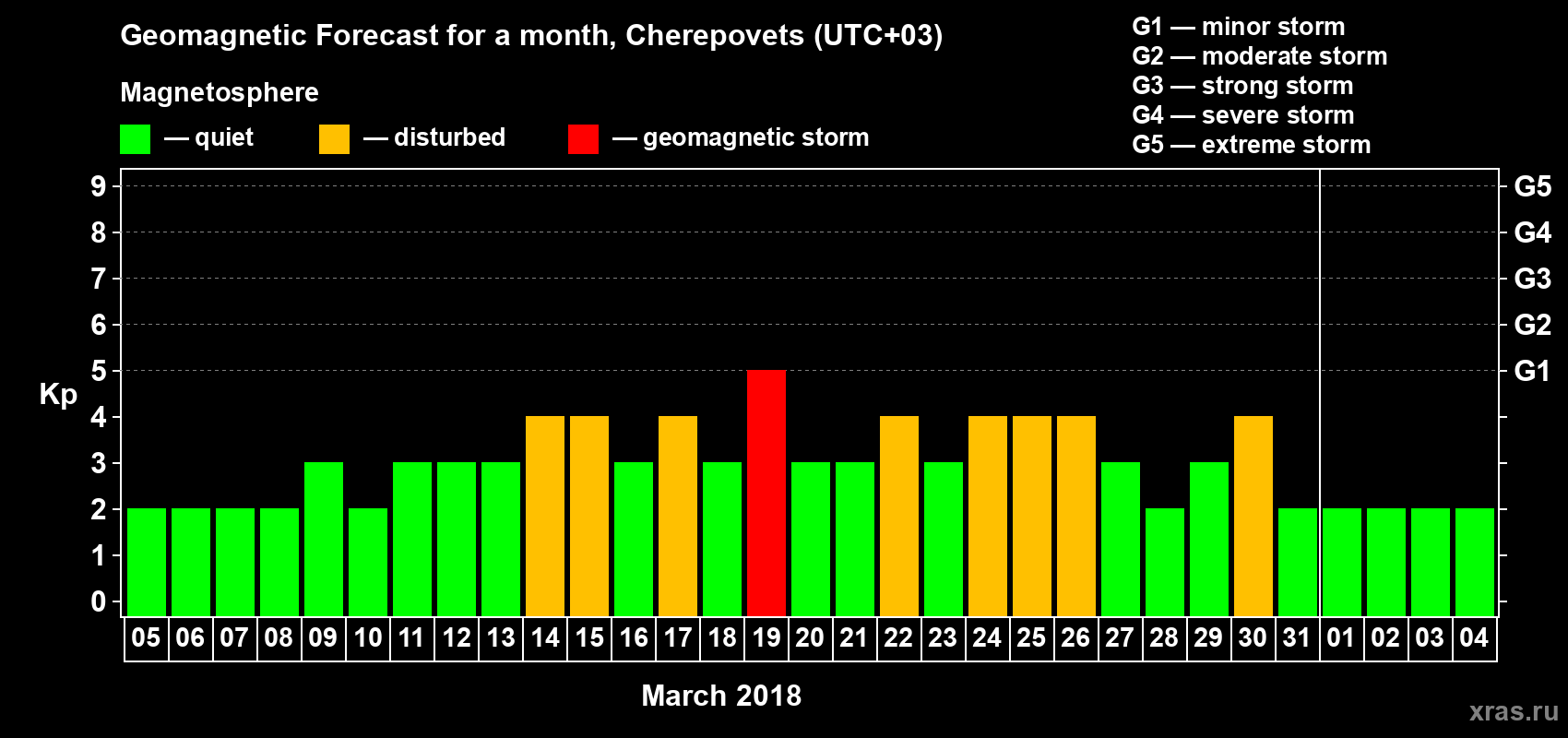Click the date label 12 on the axis

point(457,637)
